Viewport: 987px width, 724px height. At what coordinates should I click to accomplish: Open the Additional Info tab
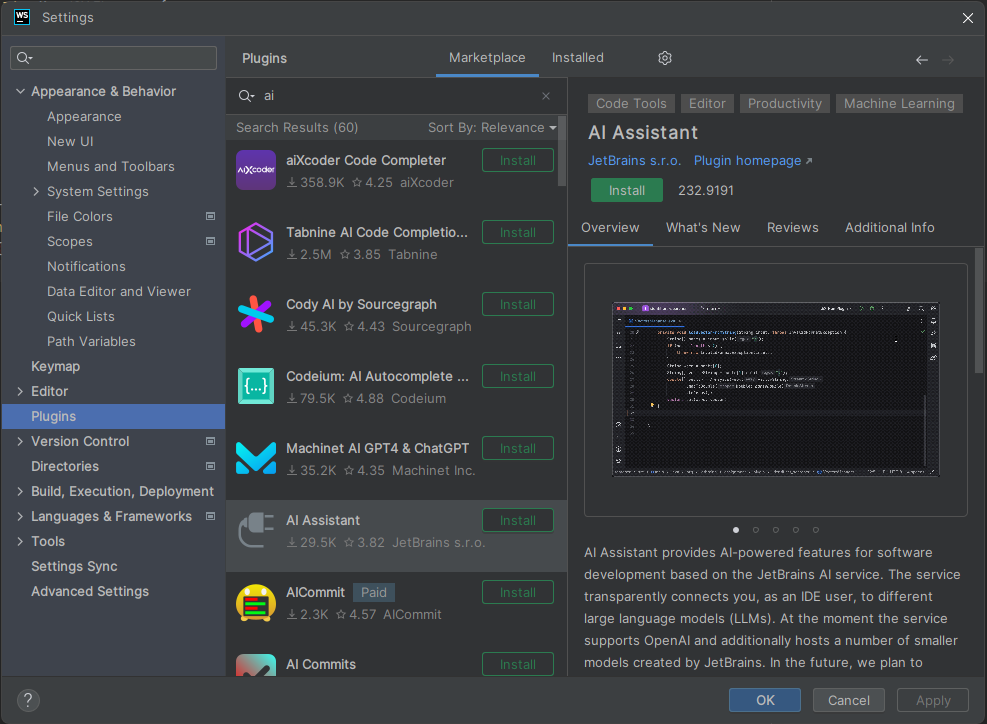point(889,227)
